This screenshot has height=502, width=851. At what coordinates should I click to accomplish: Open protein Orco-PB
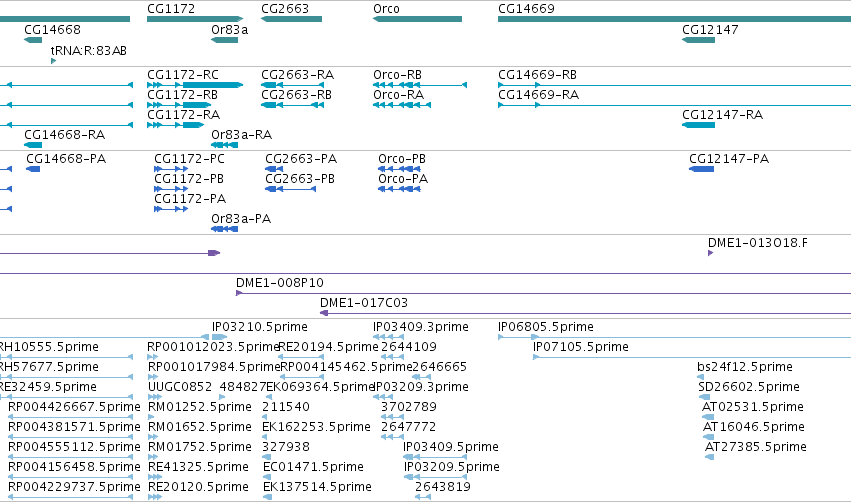402,158
